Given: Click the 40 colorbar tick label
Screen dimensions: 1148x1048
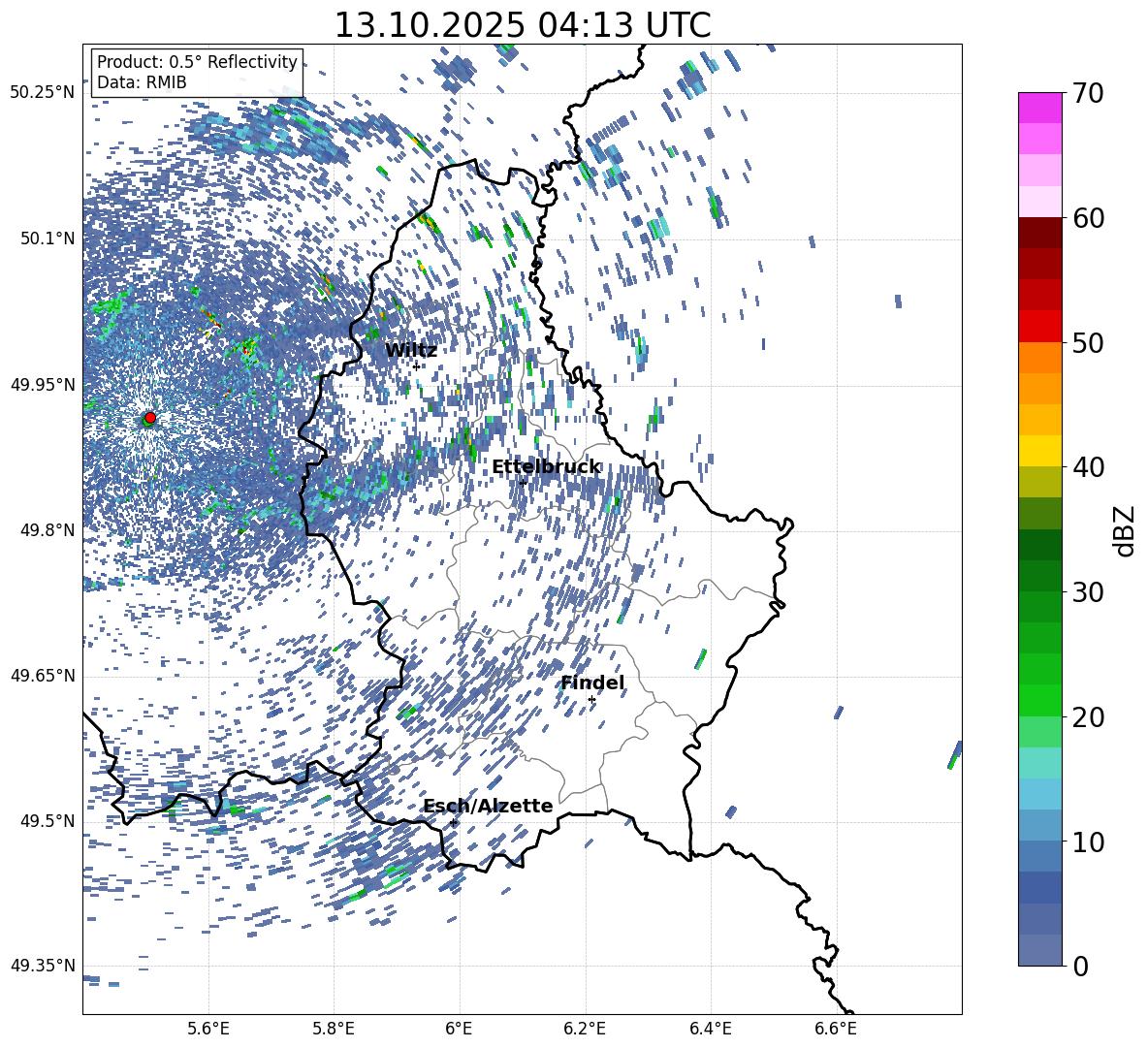Looking at the screenshot, I should tap(1088, 467).
